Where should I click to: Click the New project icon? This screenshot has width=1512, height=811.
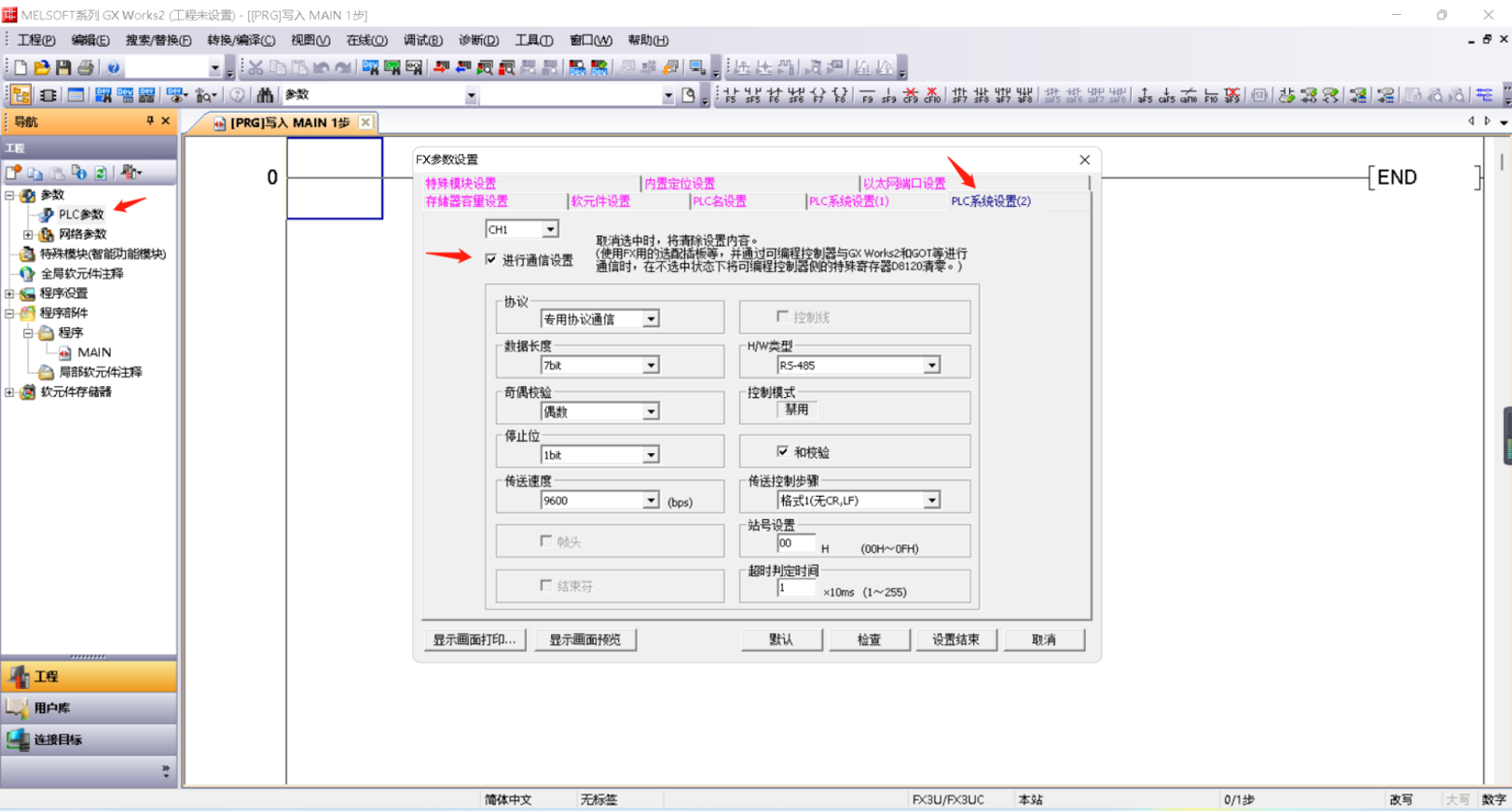[x=20, y=67]
